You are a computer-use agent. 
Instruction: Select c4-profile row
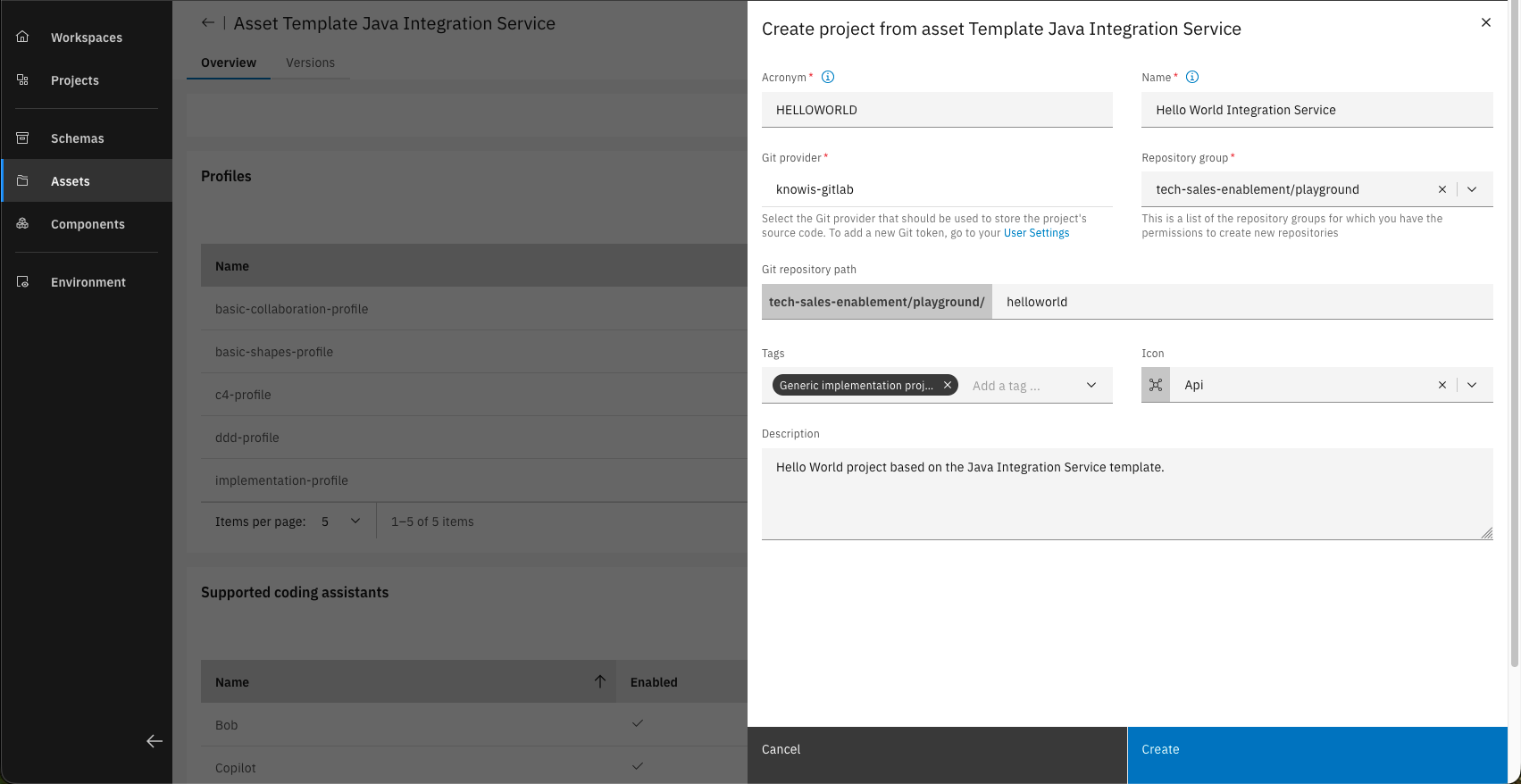pos(473,395)
